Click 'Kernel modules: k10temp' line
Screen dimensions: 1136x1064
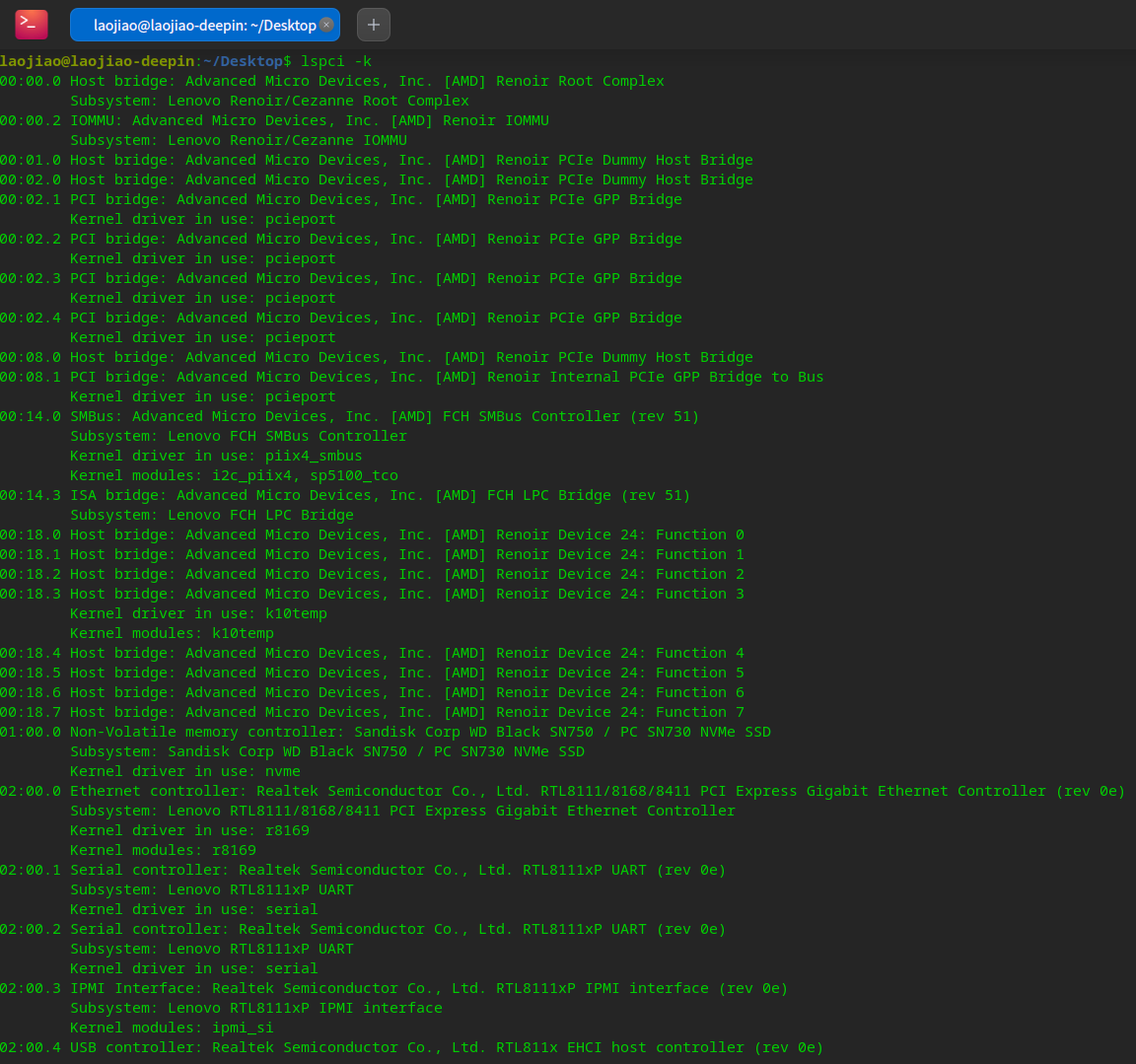(172, 633)
